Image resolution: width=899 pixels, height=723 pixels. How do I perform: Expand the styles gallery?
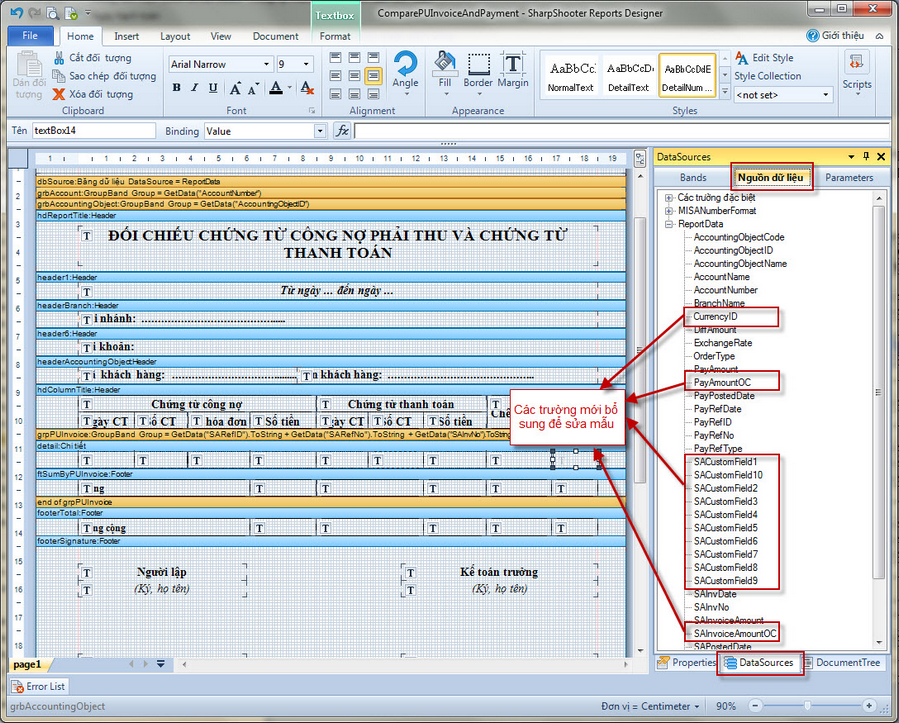coord(725,92)
